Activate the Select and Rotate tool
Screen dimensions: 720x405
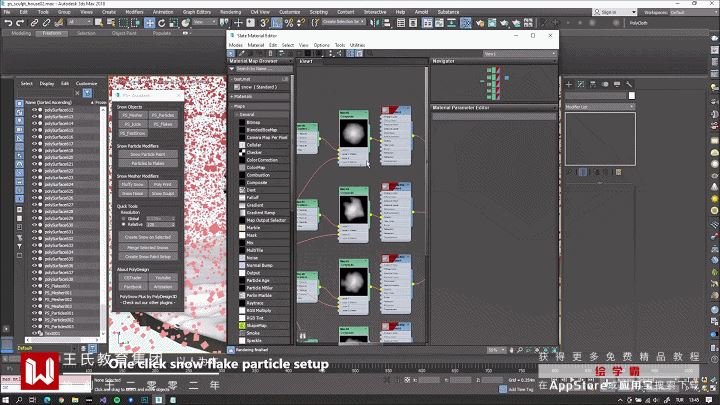[x=162, y=22]
